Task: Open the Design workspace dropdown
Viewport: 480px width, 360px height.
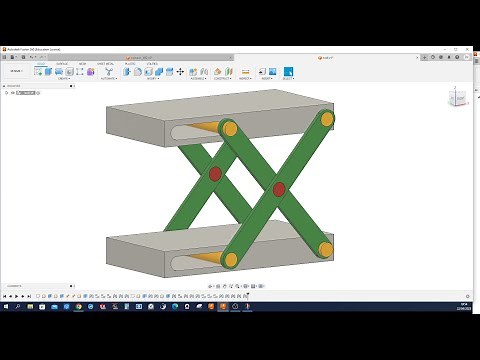Action: click(16, 71)
